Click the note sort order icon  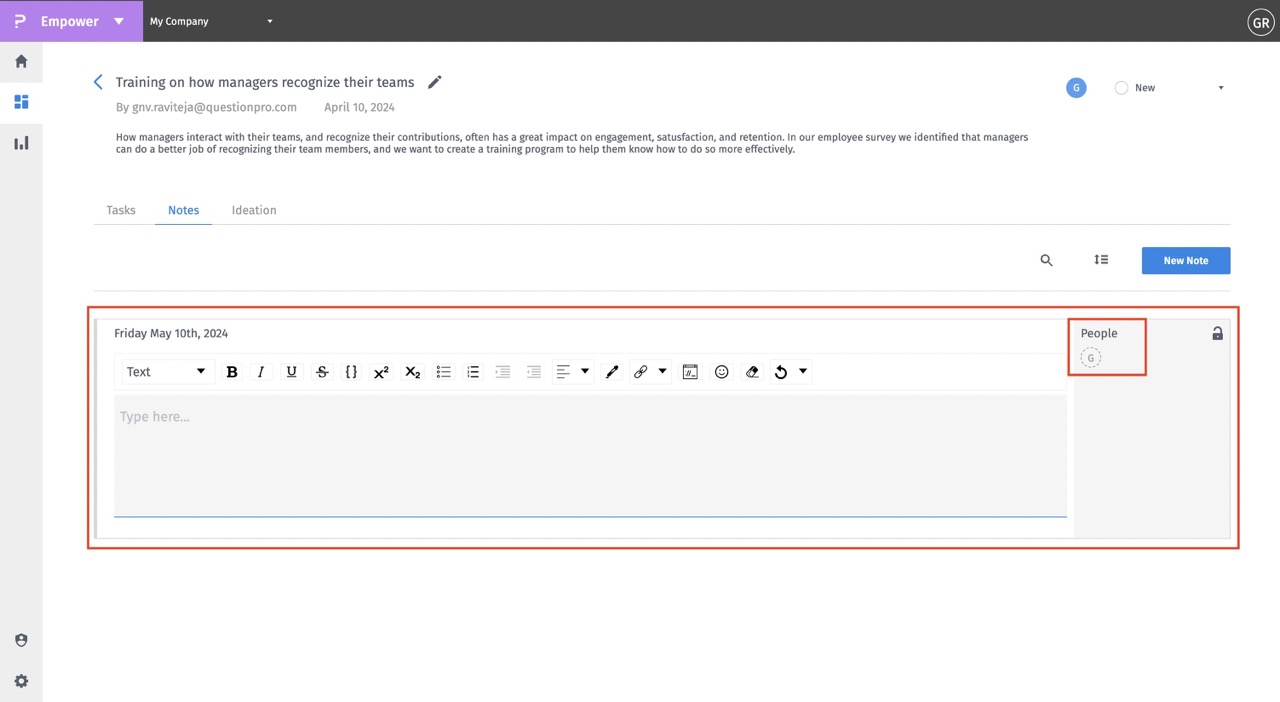click(x=1101, y=259)
